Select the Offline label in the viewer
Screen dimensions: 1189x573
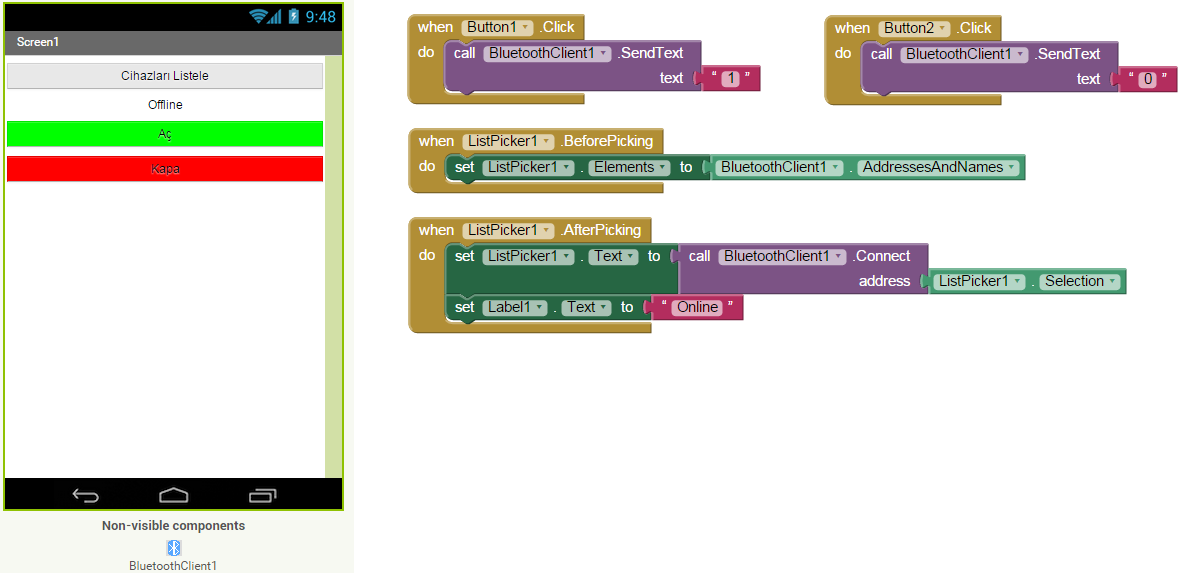(165, 105)
